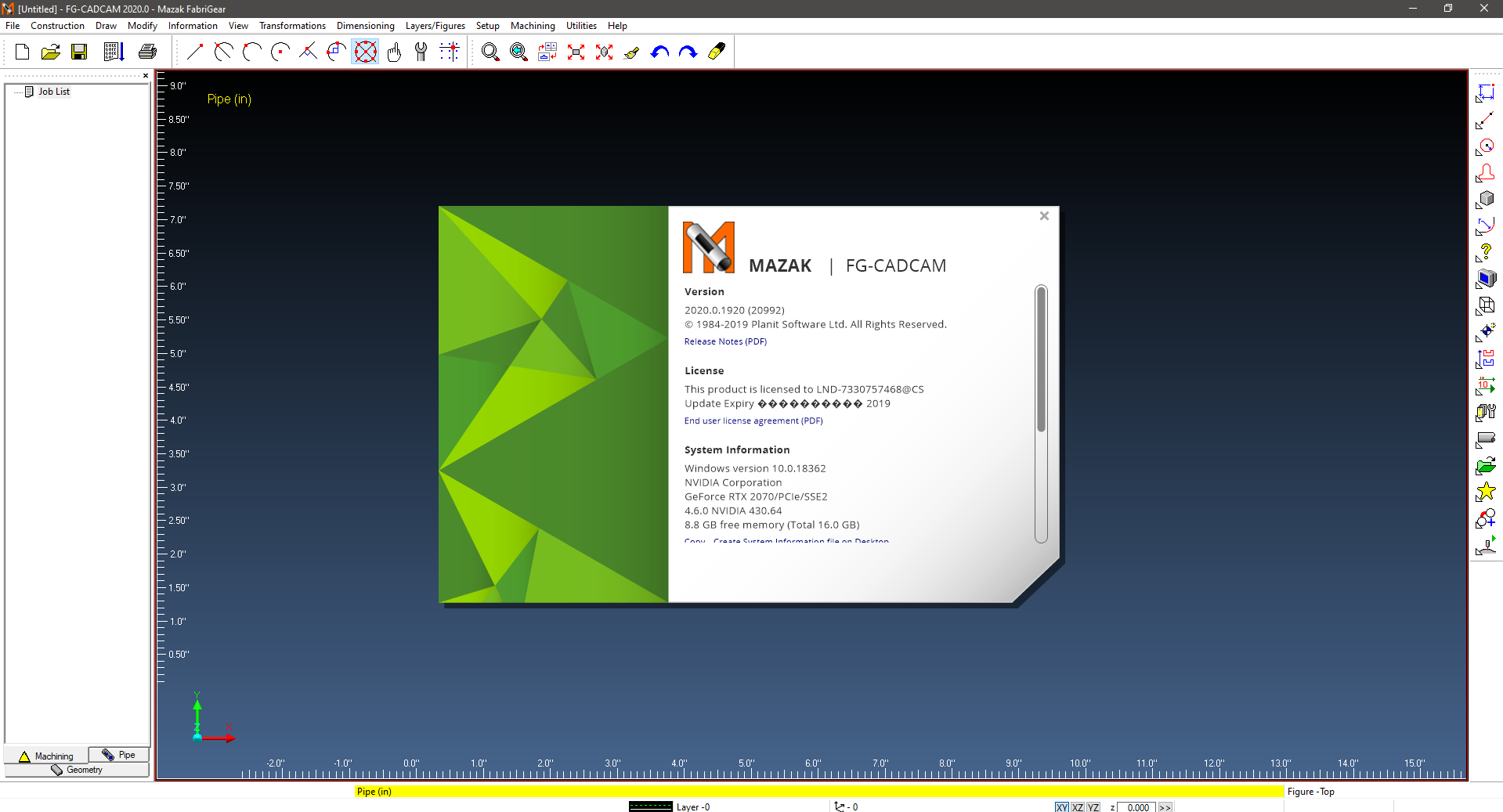
Task: Switch to the Machining tab in left panel
Action: coord(46,756)
